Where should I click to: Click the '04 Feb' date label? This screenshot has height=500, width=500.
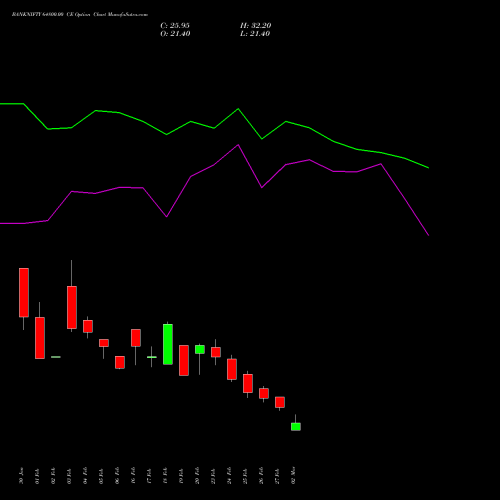point(86,476)
